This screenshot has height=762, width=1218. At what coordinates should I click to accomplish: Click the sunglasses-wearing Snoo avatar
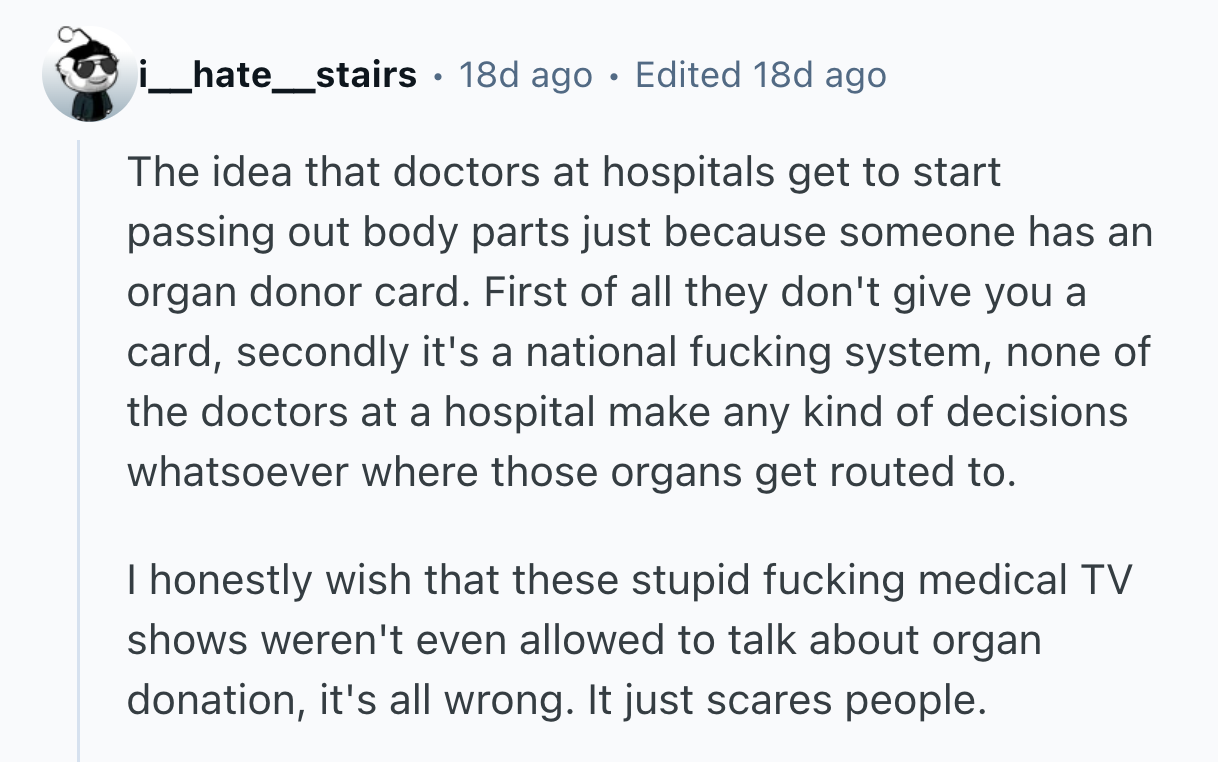tap(88, 74)
